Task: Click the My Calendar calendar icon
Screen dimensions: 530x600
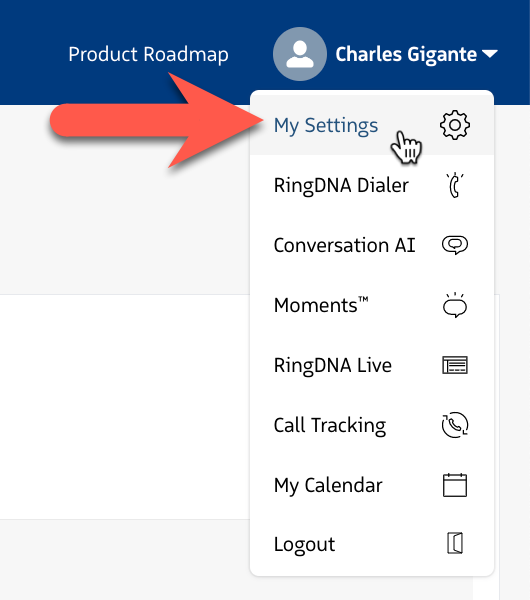Action: (x=455, y=485)
